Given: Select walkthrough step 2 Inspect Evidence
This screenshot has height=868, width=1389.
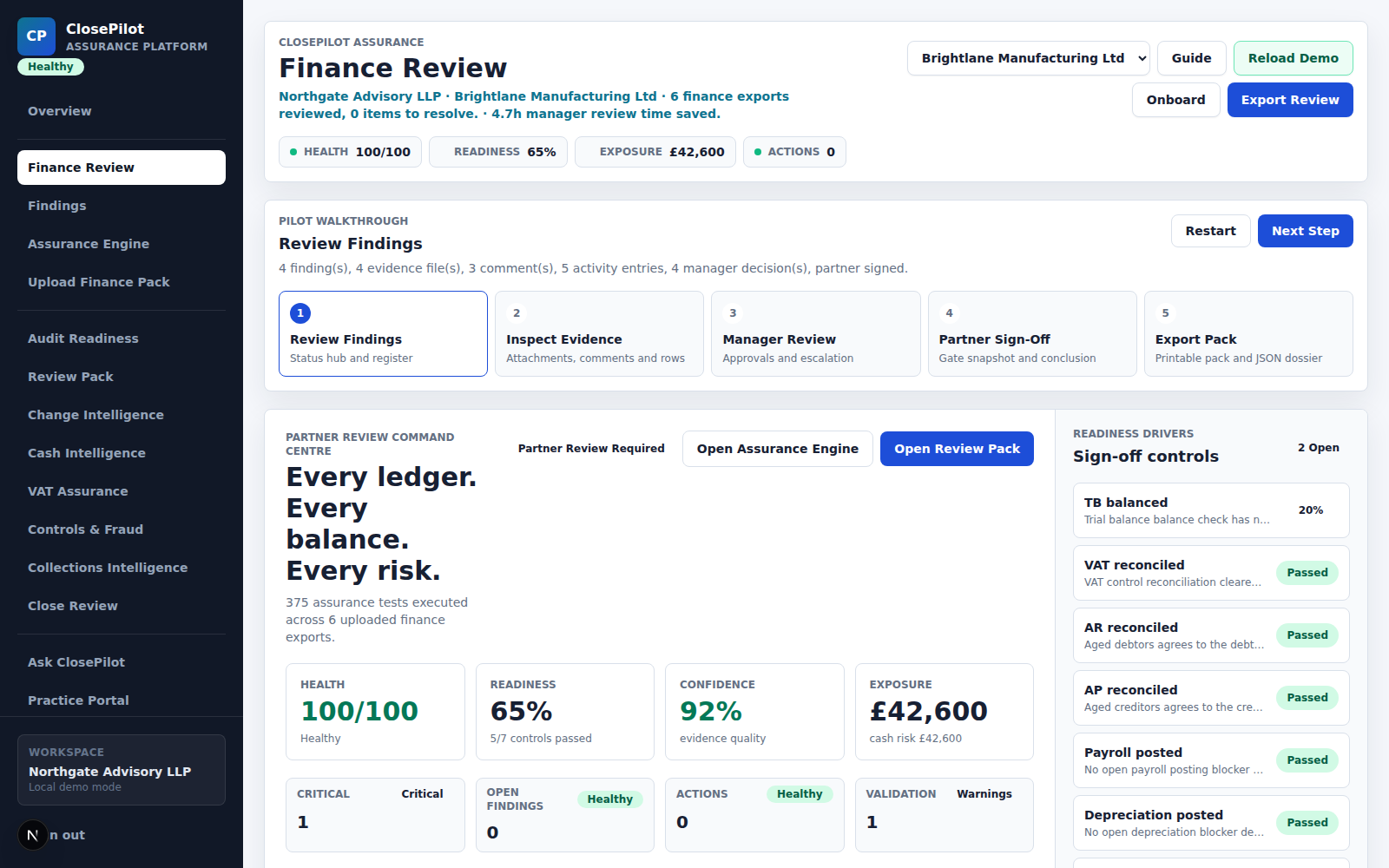Looking at the screenshot, I should 599,333.
